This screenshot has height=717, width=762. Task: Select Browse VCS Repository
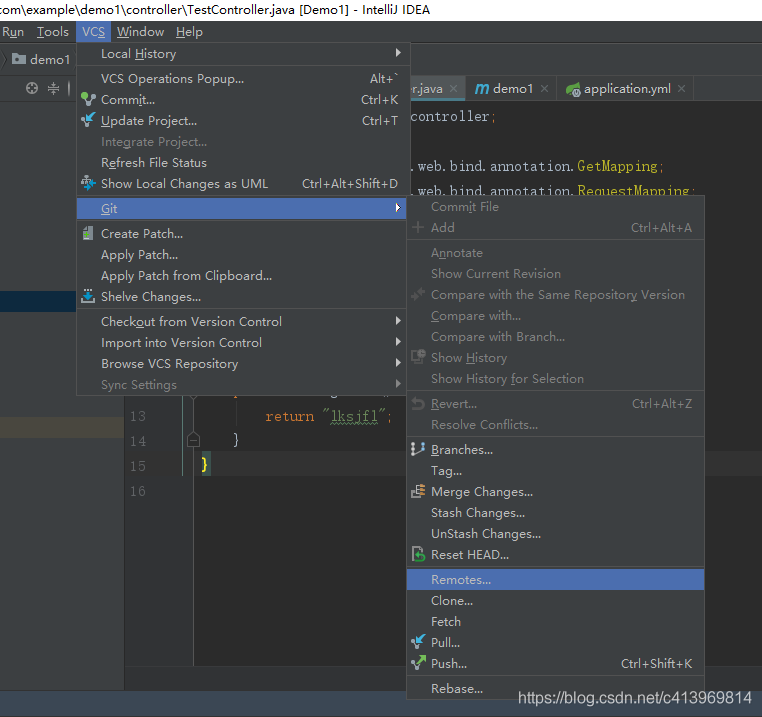pyautogui.click(x=242, y=364)
